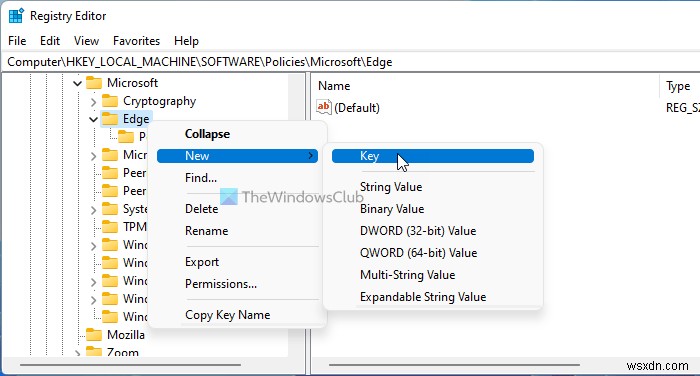
Task: Click the Type column header
Action: (x=678, y=86)
